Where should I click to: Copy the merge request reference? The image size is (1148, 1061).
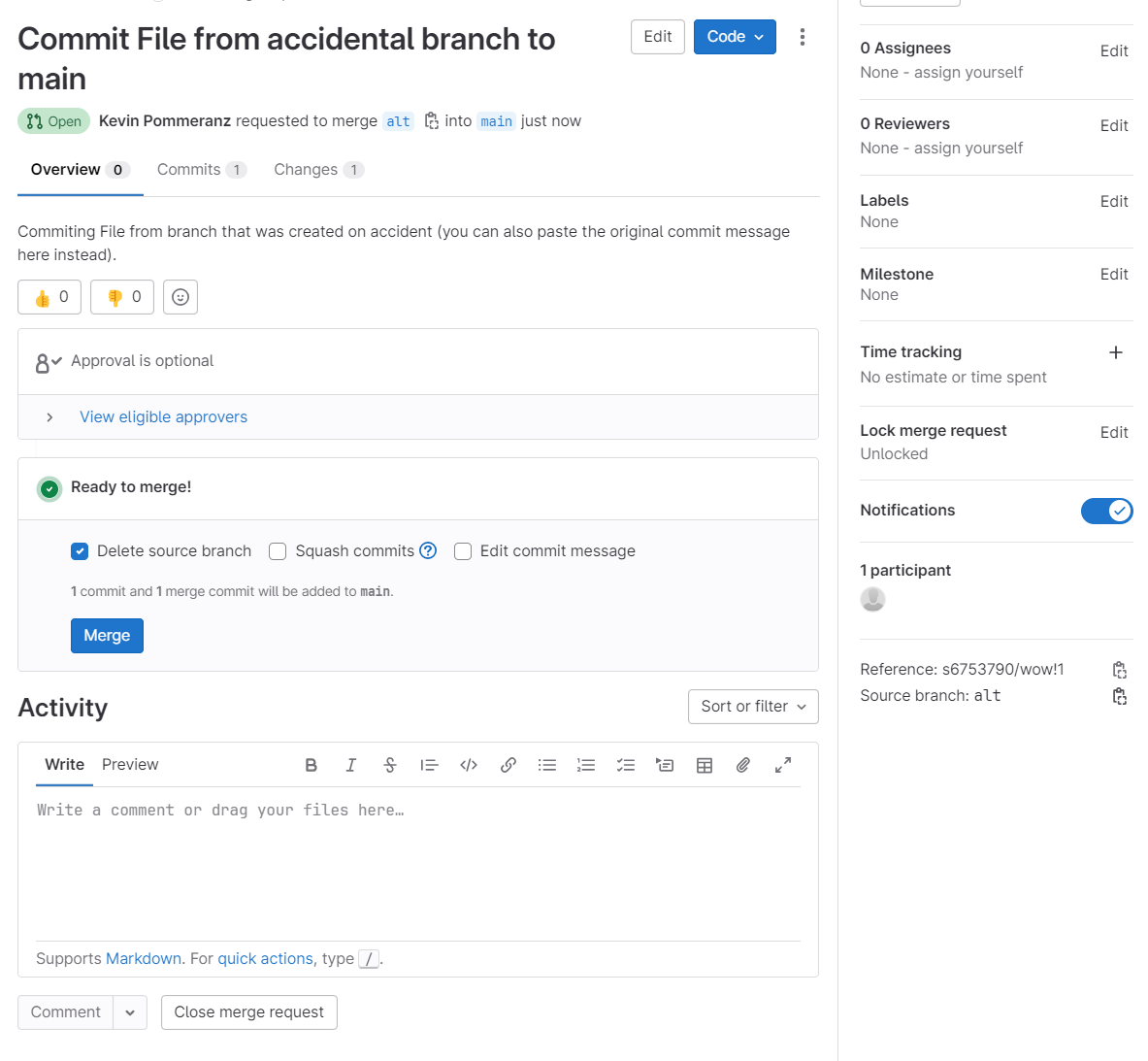coord(1119,670)
